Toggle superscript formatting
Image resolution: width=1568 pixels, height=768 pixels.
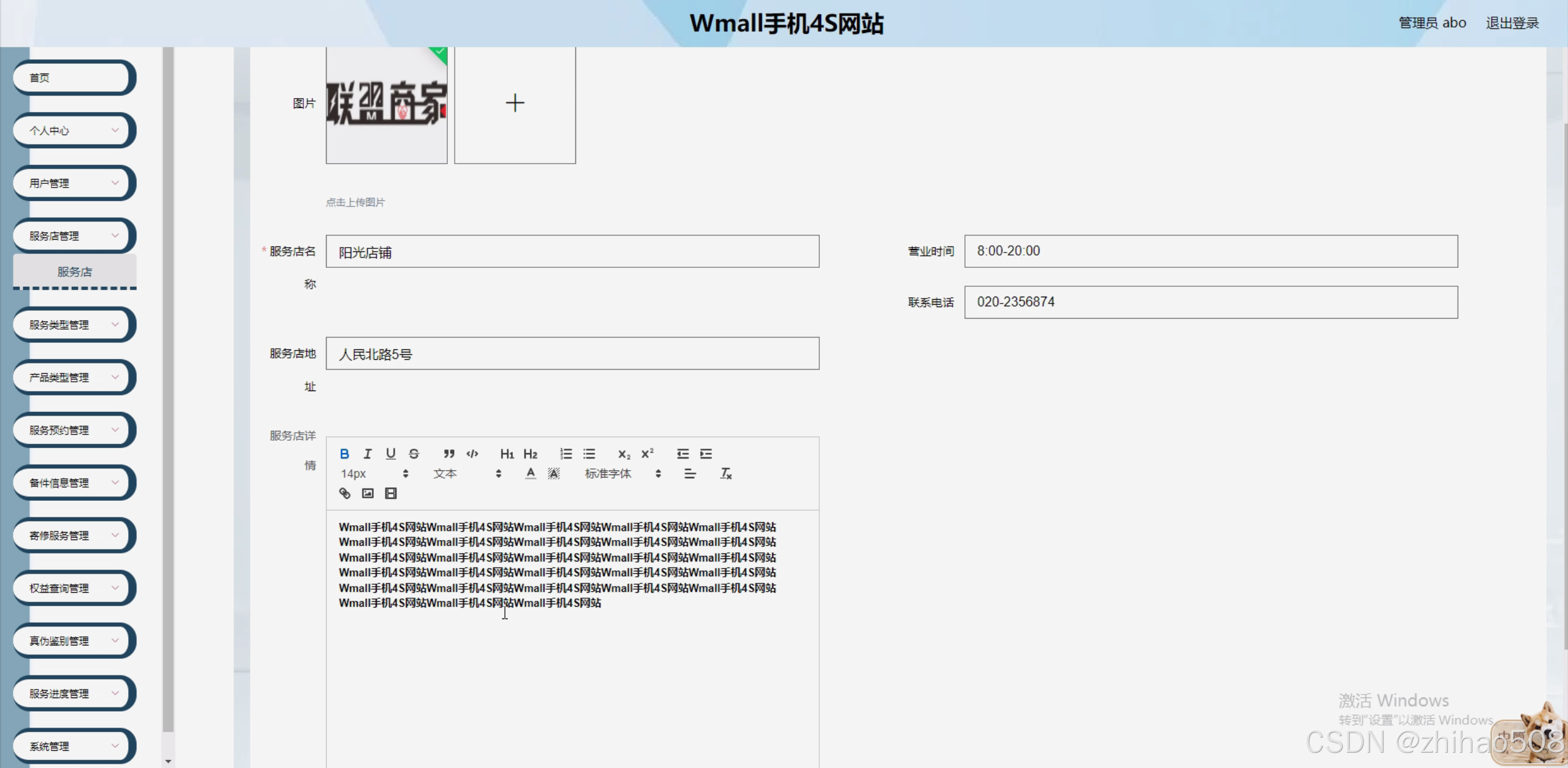tap(647, 454)
